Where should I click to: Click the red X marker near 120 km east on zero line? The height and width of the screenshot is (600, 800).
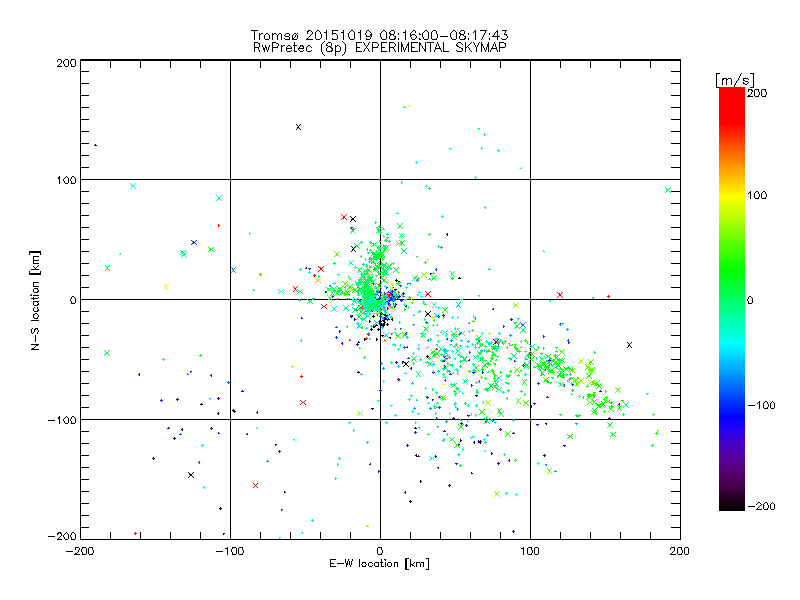(560, 295)
